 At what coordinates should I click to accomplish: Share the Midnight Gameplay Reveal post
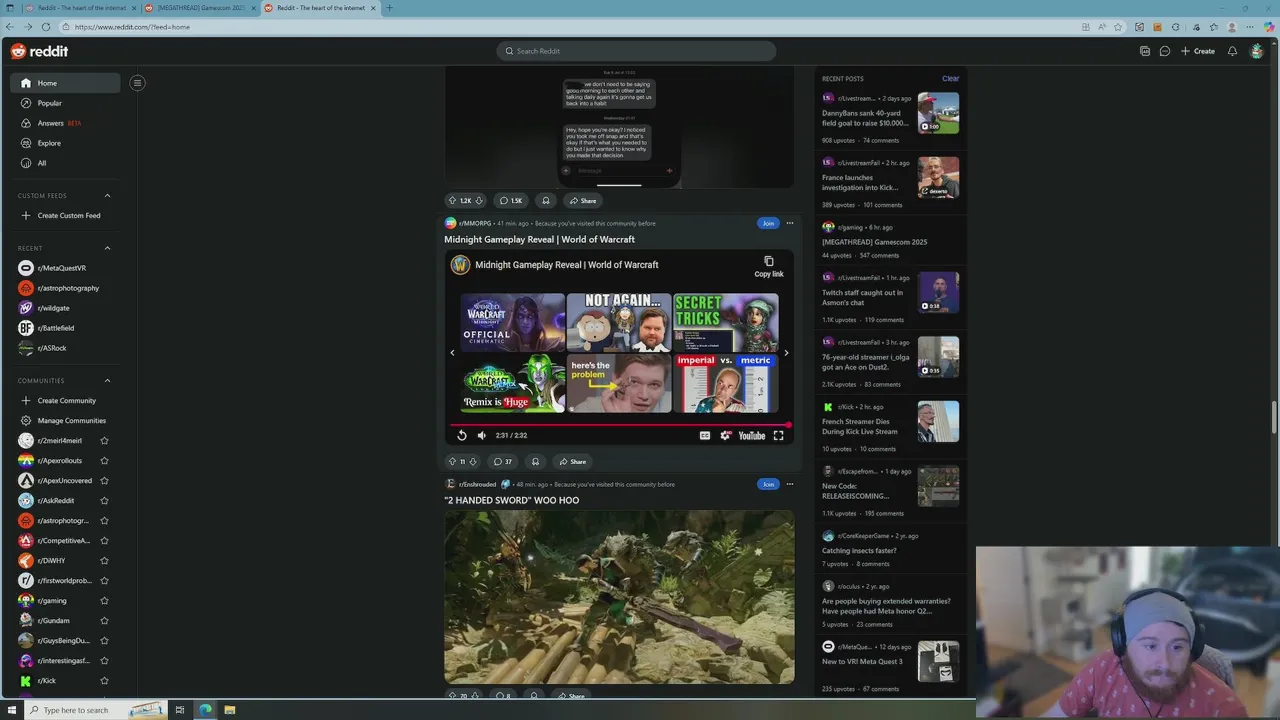pyautogui.click(x=572, y=462)
